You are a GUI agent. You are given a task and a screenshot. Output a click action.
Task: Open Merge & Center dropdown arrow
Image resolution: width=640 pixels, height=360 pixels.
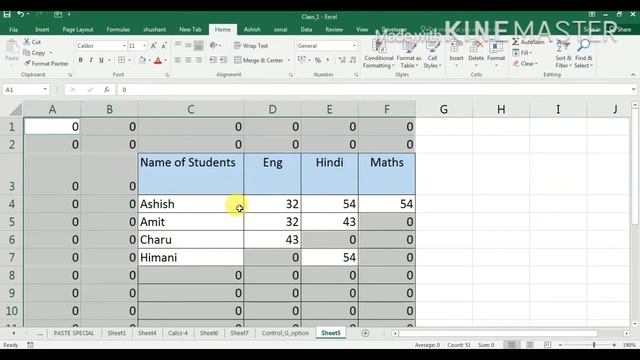(289, 60)
